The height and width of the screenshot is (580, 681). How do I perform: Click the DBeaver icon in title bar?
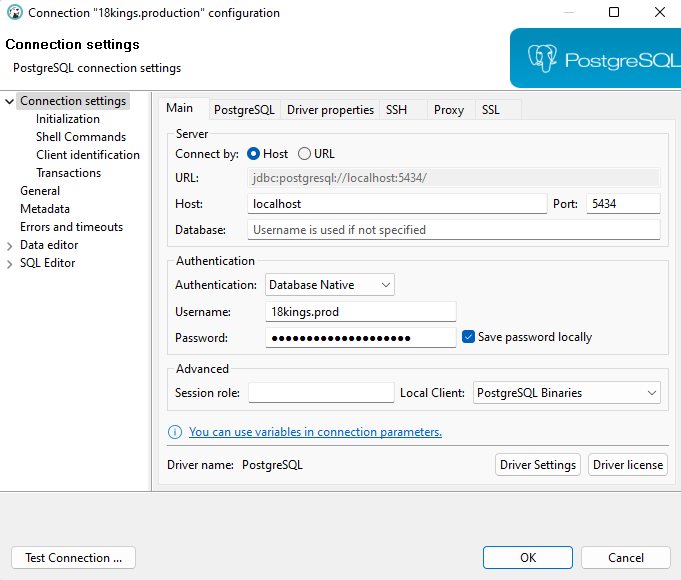[x=15, y=13]
